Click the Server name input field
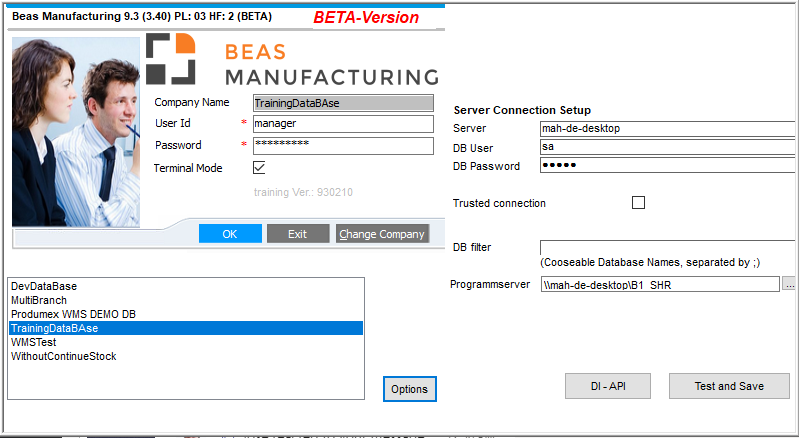799x438 pixels. click(666, 128)
